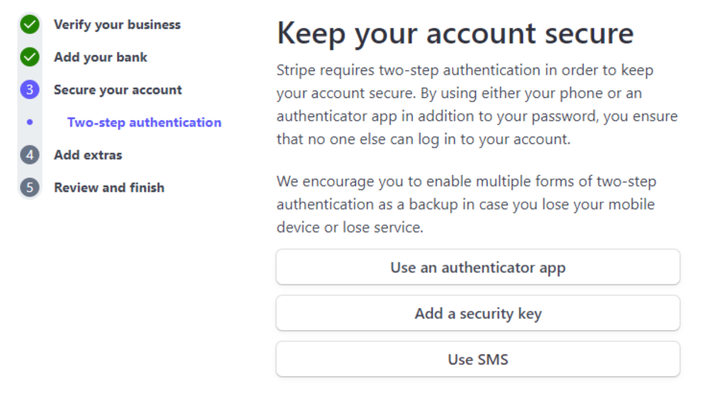This screenshot has height=398, width=720.
Task: Open the Add your bank step
Action: pyautogui.click(x=101, y=57)
